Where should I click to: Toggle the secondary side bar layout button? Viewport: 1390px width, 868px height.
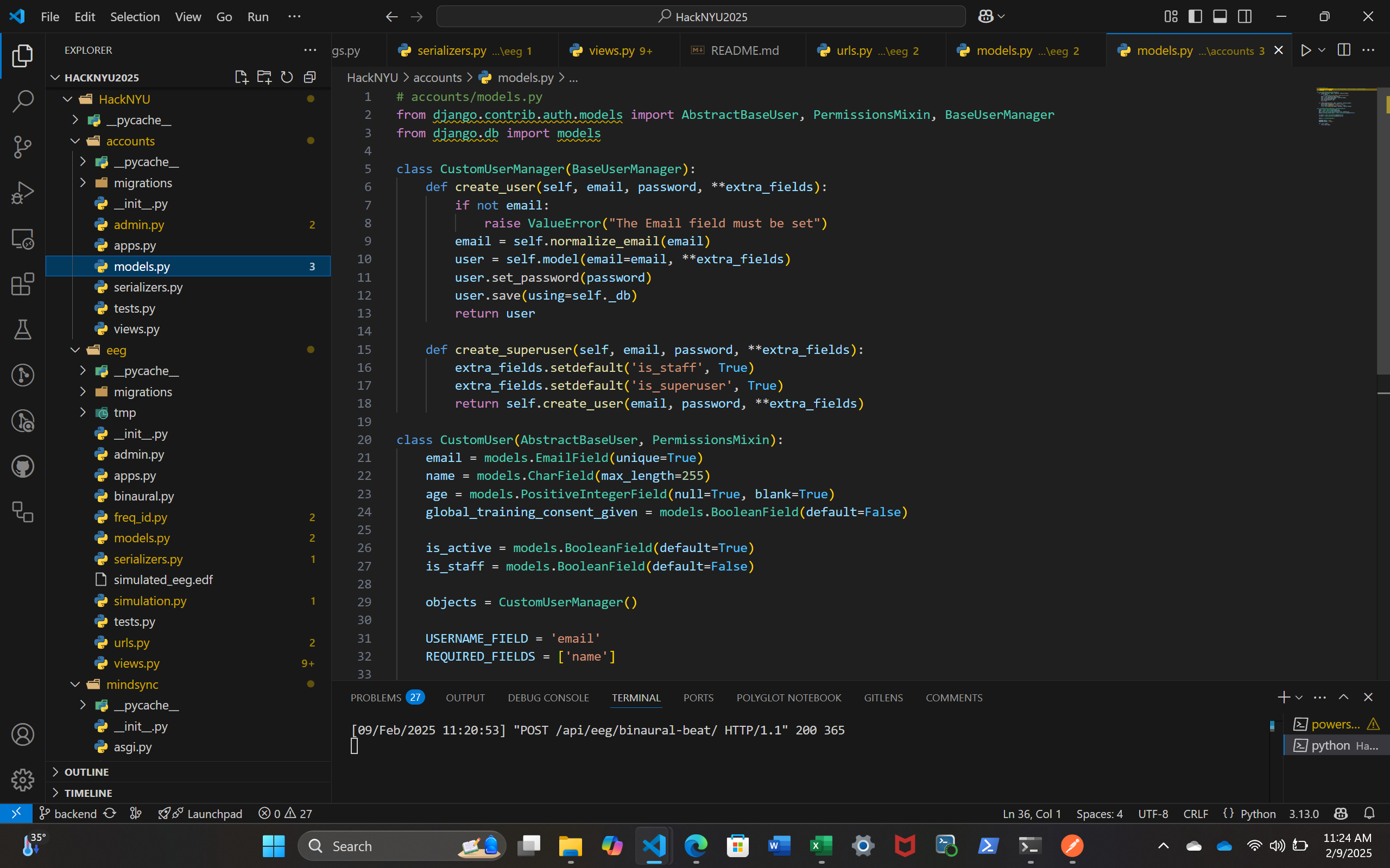click(1244, 17)
